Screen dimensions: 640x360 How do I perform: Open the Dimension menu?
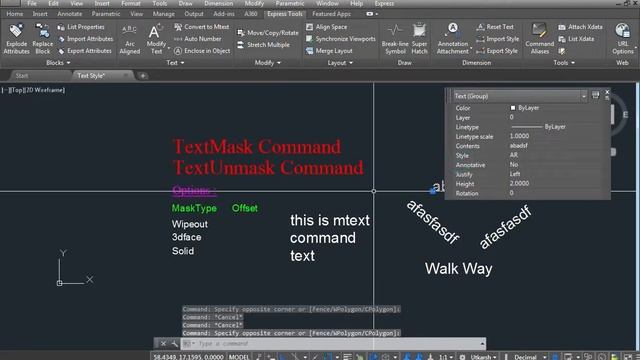218,3
